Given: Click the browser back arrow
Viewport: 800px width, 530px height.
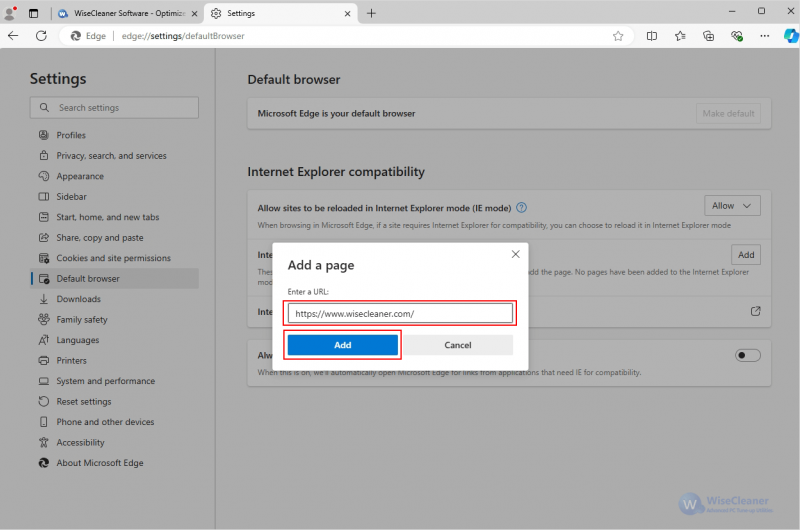Looking at the screenshot, I should (x=13, y=36).
